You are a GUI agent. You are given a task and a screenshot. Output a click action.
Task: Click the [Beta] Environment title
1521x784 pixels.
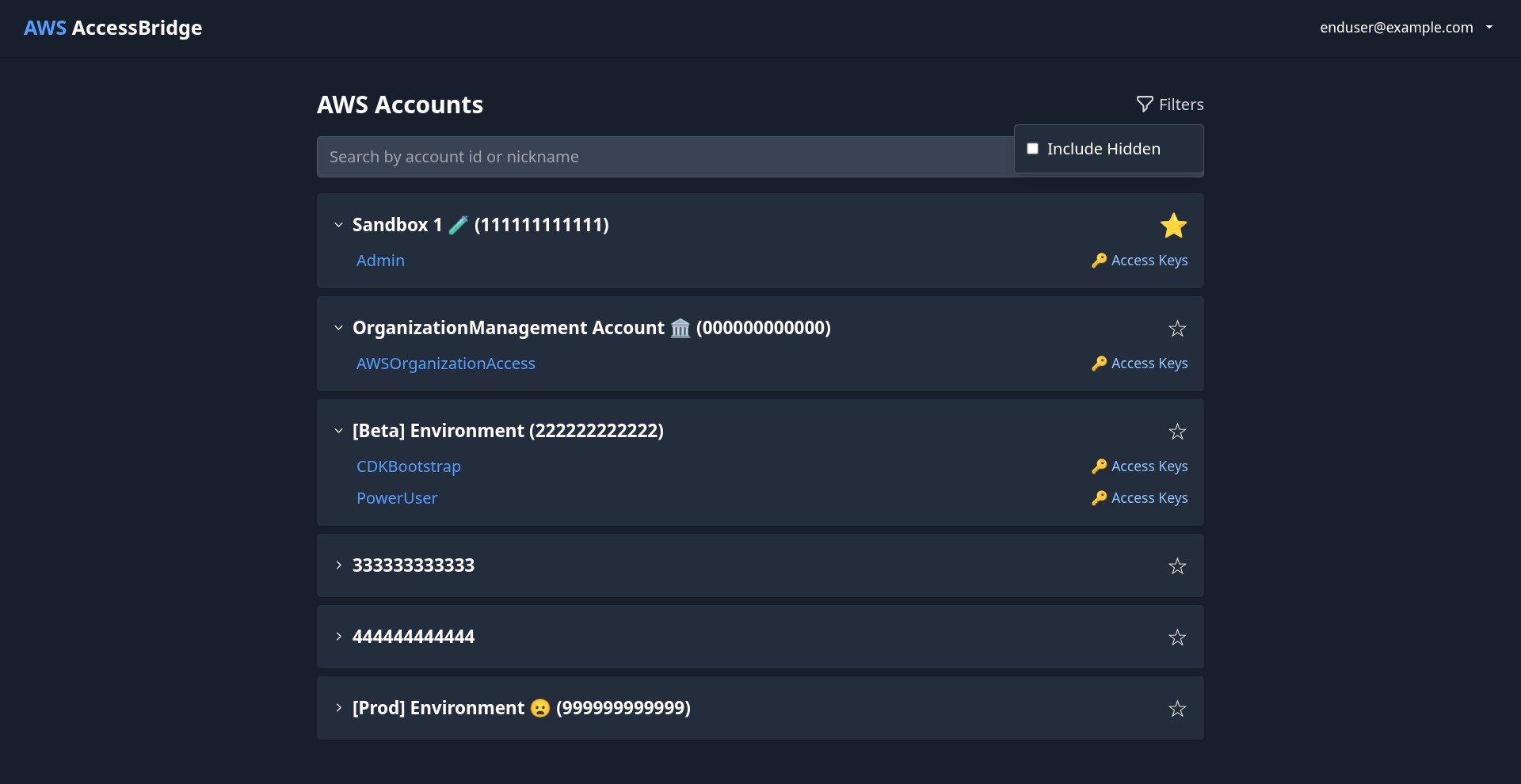(508, 431)
